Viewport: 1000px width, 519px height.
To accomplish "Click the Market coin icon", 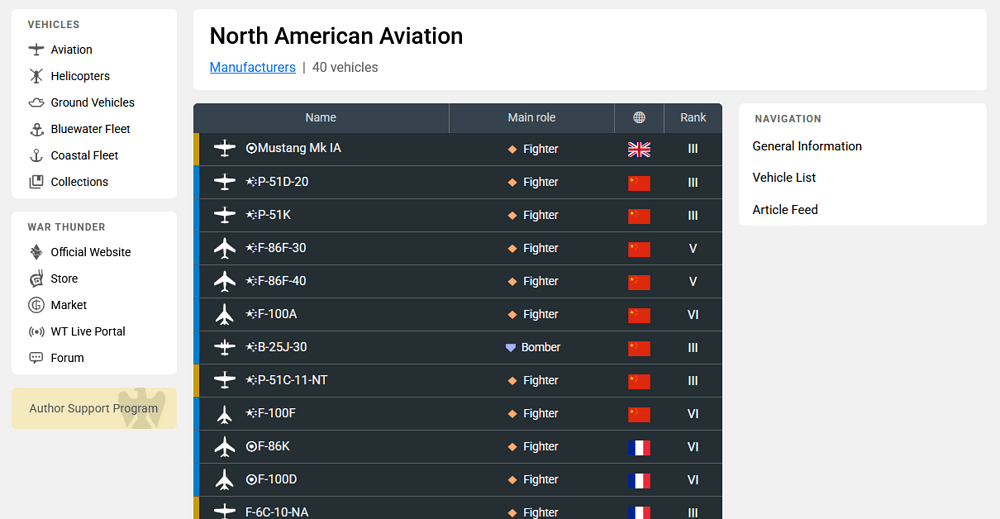I will tap(36, 305).
